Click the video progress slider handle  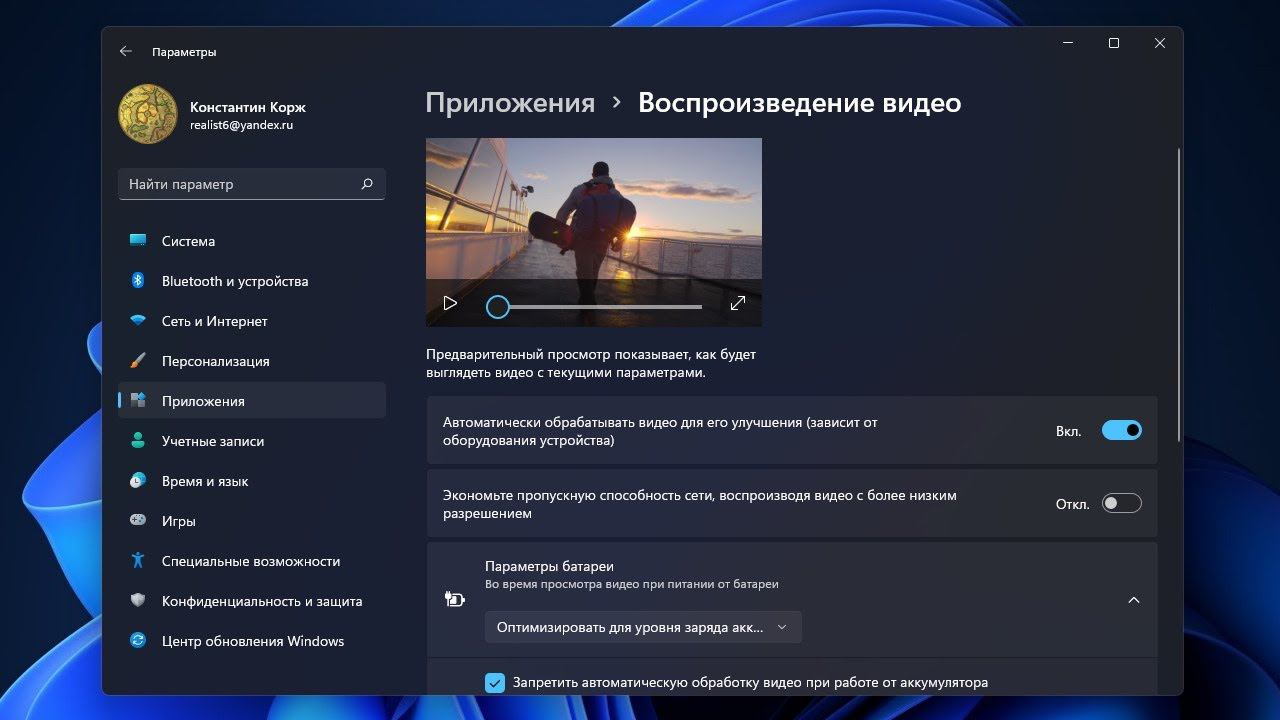(x=497, y=307)
